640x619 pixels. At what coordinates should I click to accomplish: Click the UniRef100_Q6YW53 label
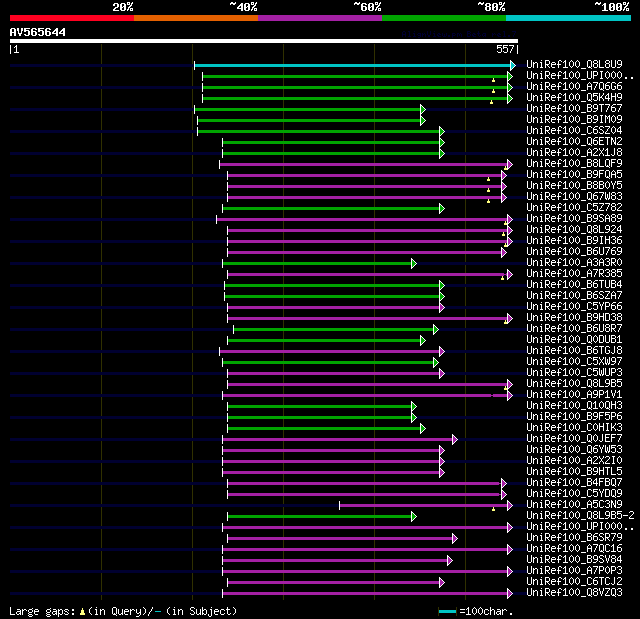pyautogui.click(x=574, y=450)
